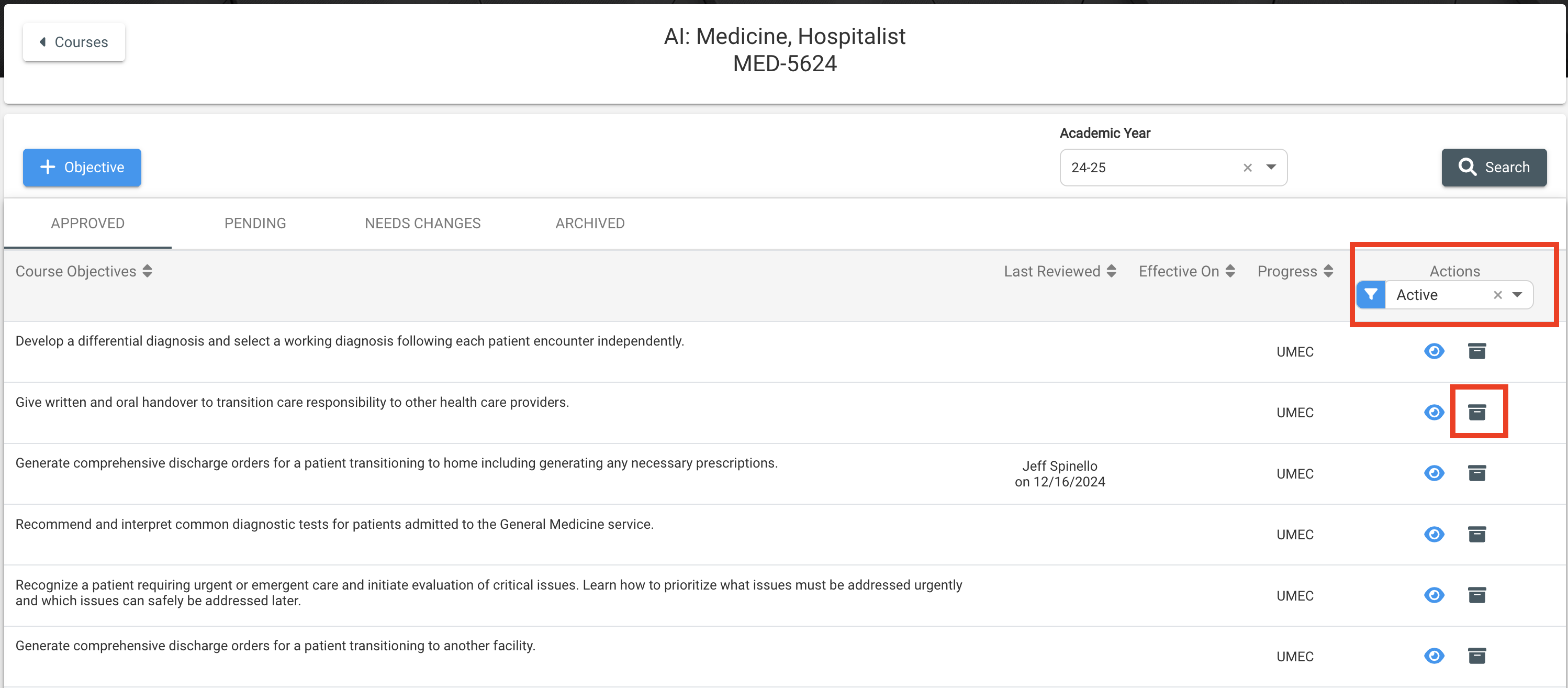Sort by Last Reviewed column

[1060, 272]
